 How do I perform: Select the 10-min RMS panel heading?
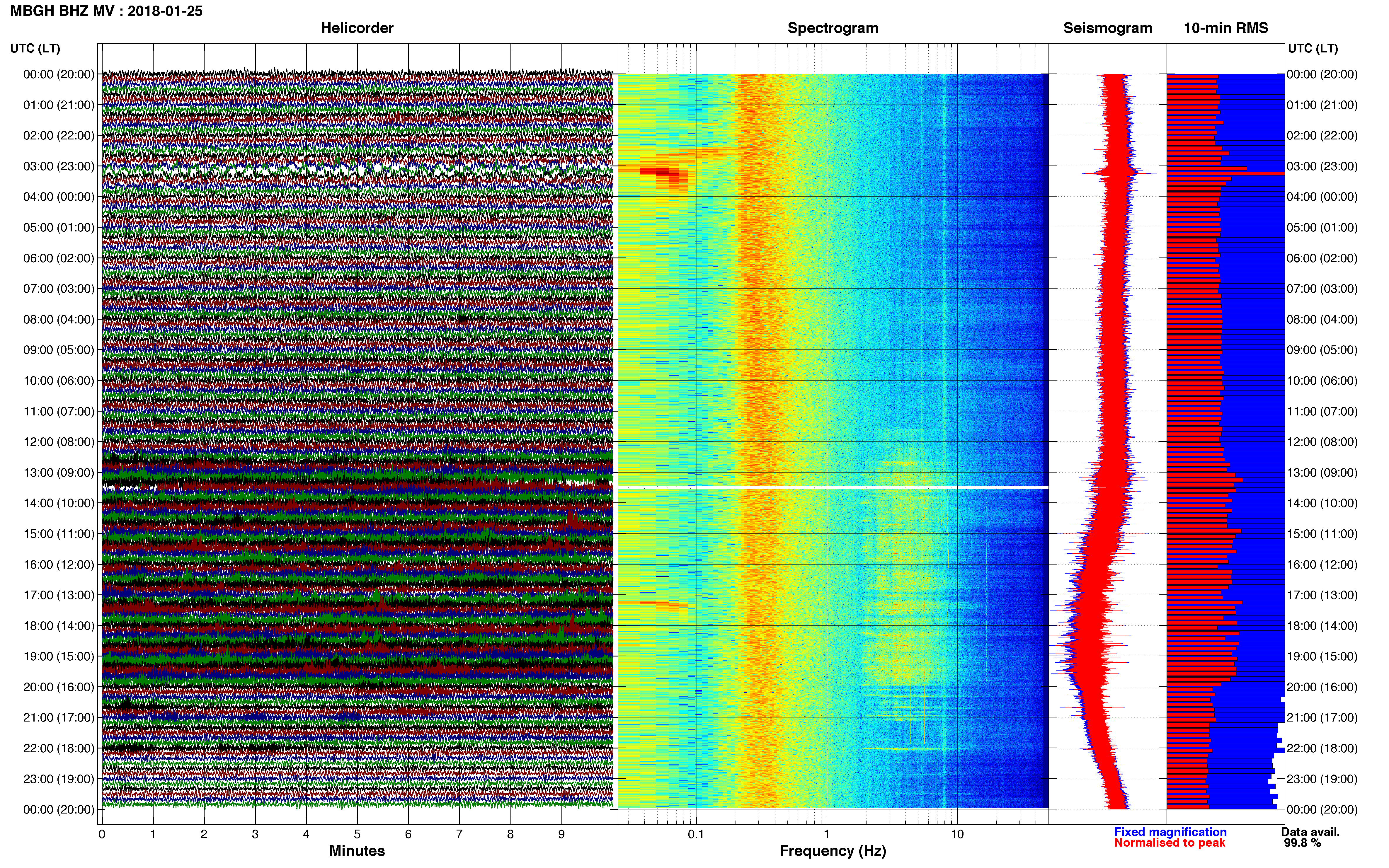coord(1226,28)
